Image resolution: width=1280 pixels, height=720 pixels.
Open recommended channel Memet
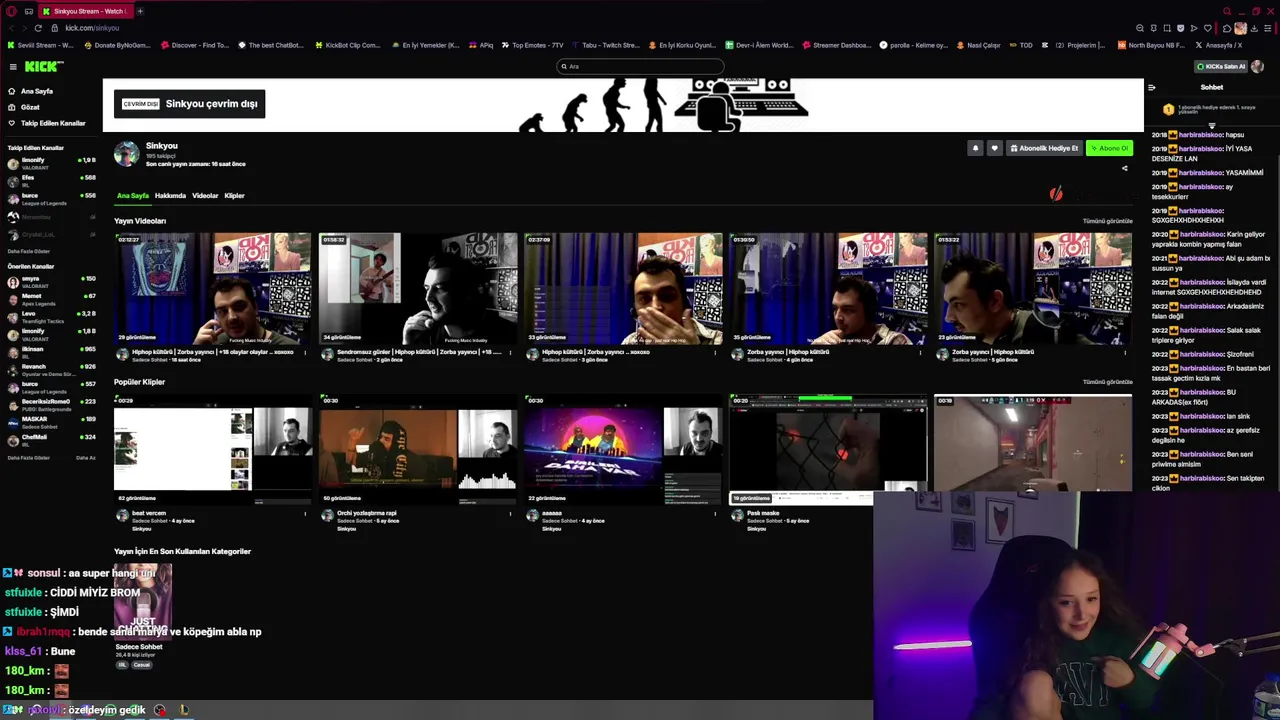click(x=50, y=299)
